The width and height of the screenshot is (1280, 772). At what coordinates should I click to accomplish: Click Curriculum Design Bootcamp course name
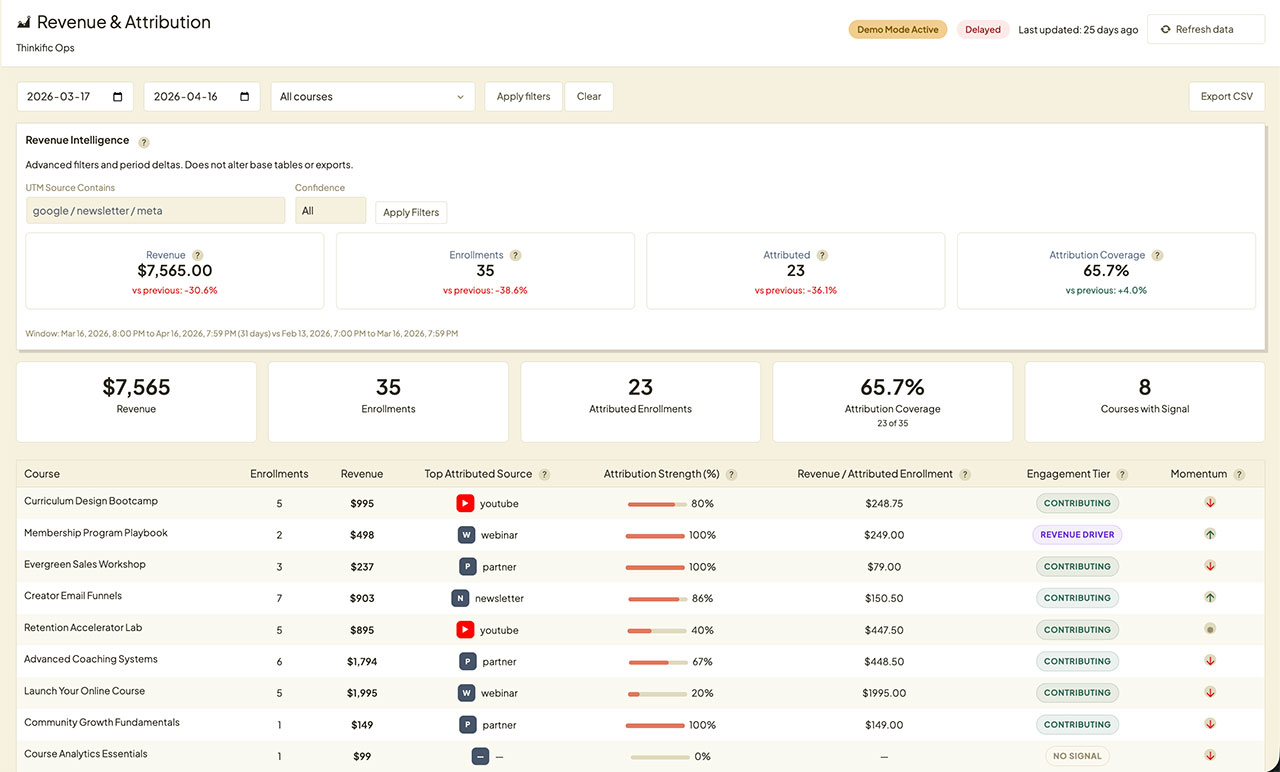[91, 501]
